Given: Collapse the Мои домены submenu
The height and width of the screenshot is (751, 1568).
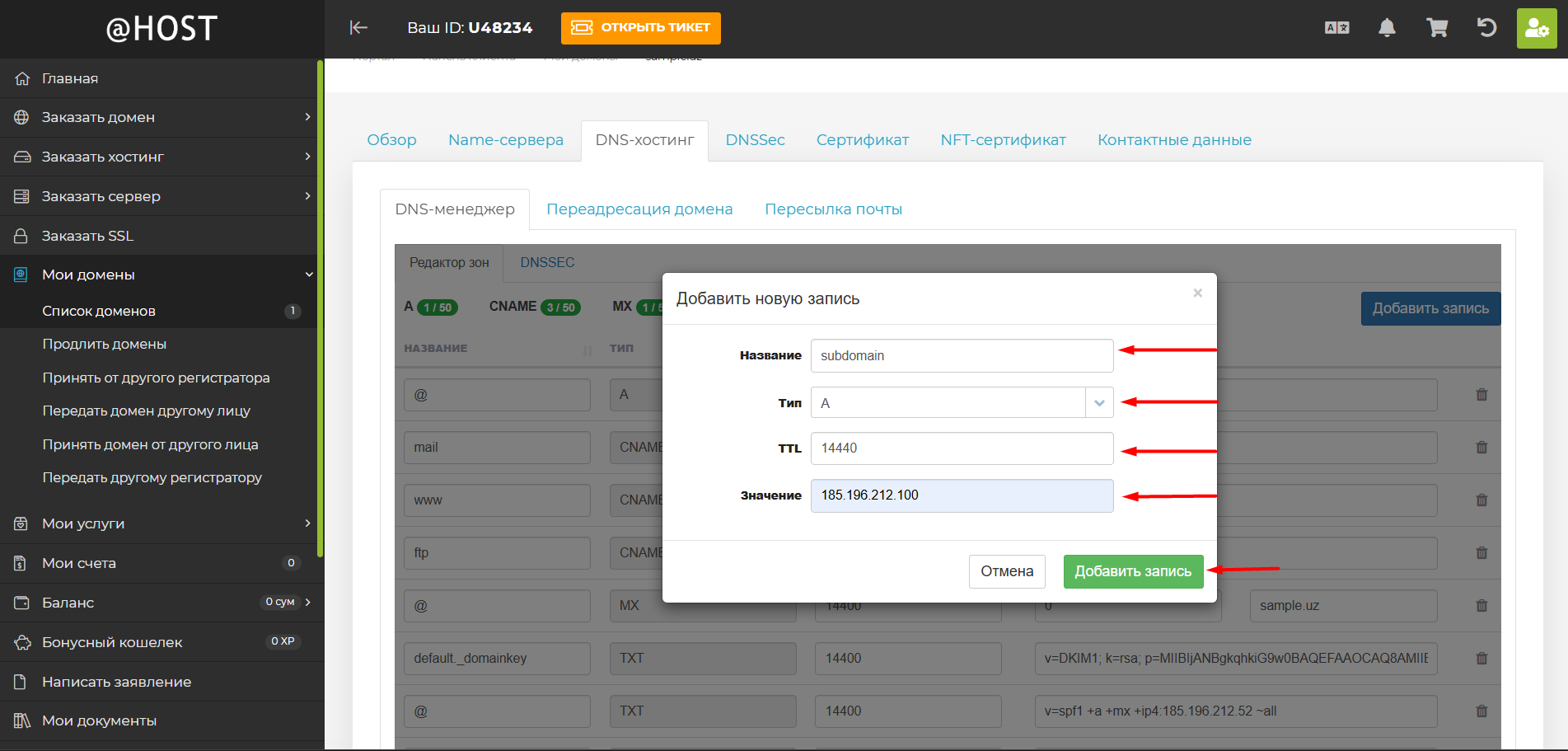Looking at the screenshot, I should click(309, 275).
